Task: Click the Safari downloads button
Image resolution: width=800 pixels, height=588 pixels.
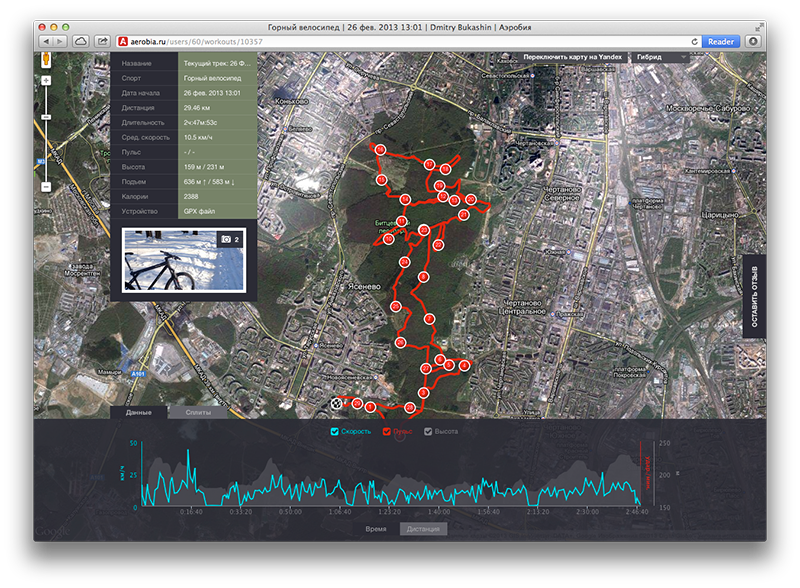Action: click(753, 41)
